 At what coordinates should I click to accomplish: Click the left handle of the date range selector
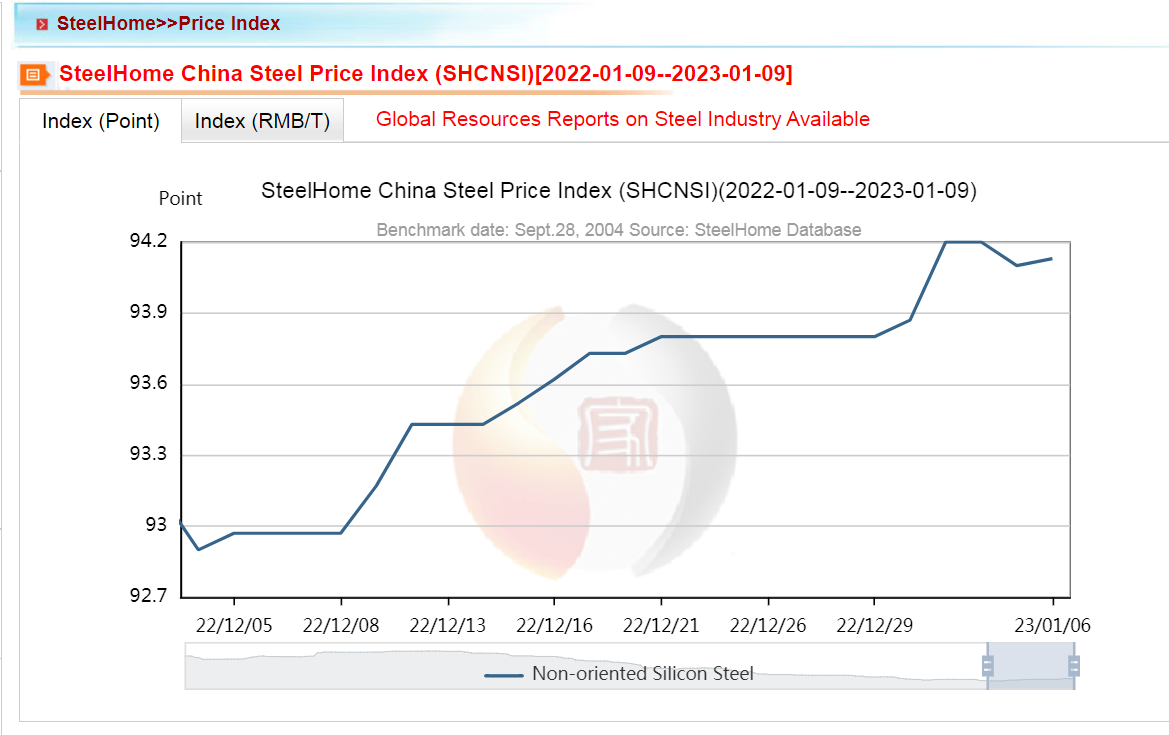pyautogui.click(x=988, y=665)
